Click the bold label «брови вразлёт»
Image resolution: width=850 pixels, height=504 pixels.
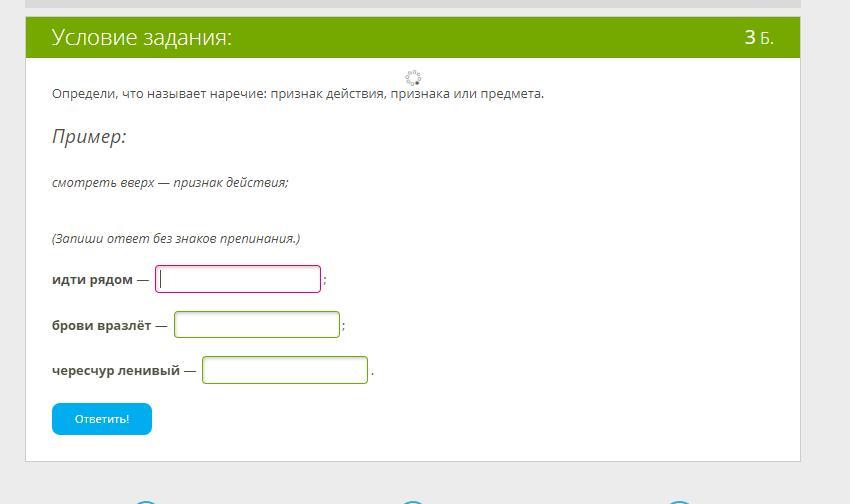(x=101, y=325)
